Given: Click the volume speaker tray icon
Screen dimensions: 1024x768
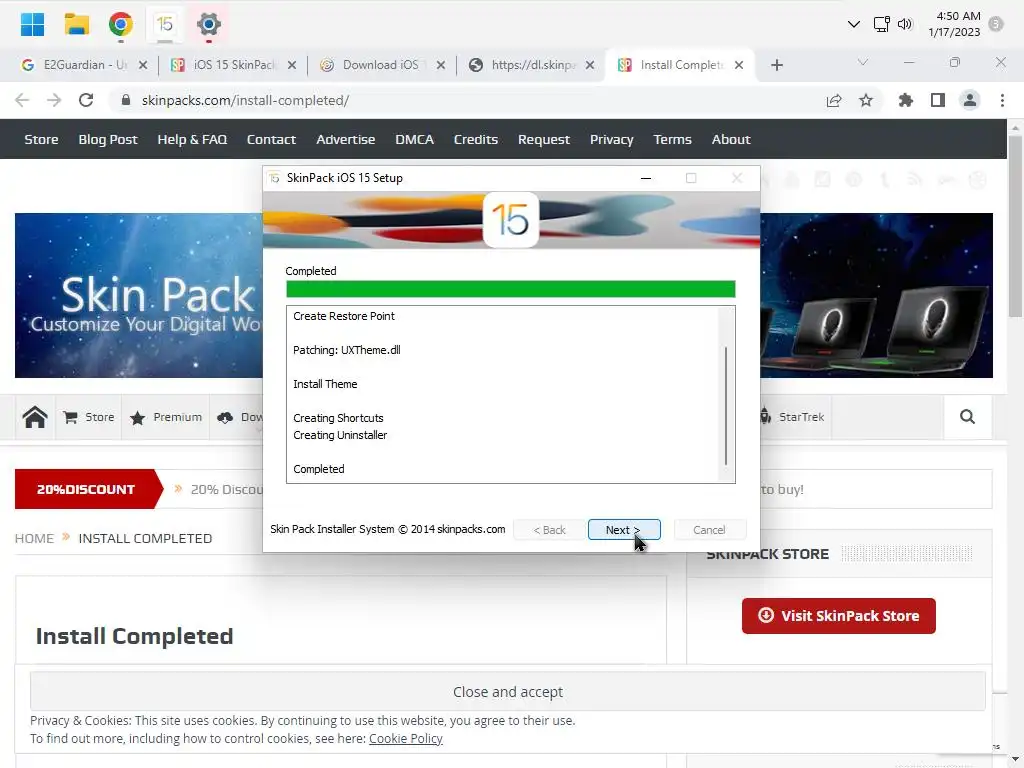Looking at the screenshot, I should coord(904,25).
